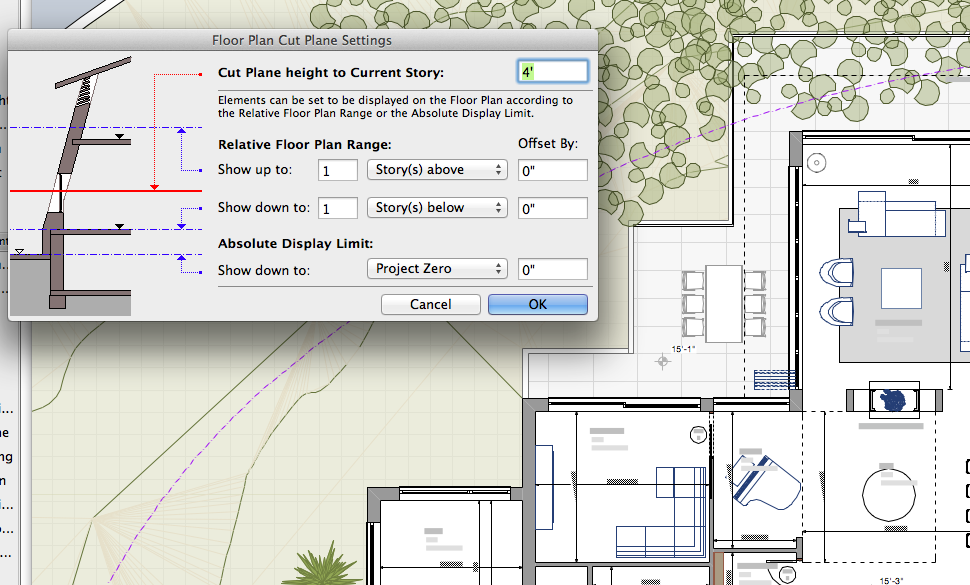Click the Show up to stories number field
Image resolution: width=970 pixels, height=585 pixels.
tap(338, 170)
